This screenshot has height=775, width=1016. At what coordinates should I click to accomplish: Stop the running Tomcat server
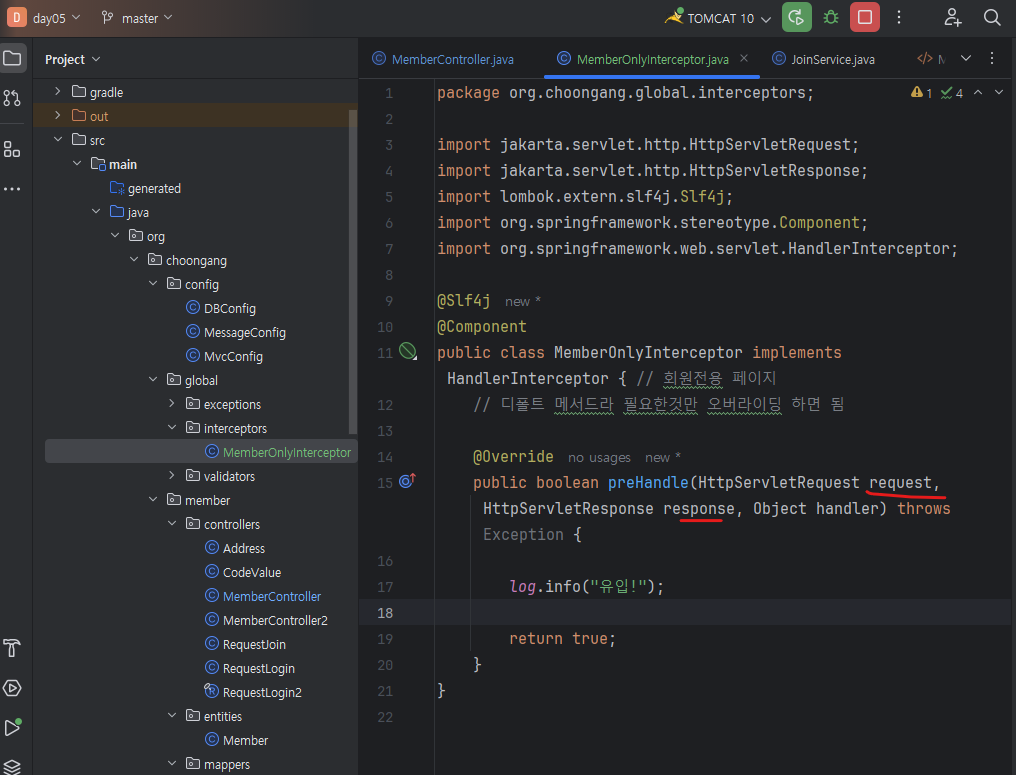[x=865, y=17]
